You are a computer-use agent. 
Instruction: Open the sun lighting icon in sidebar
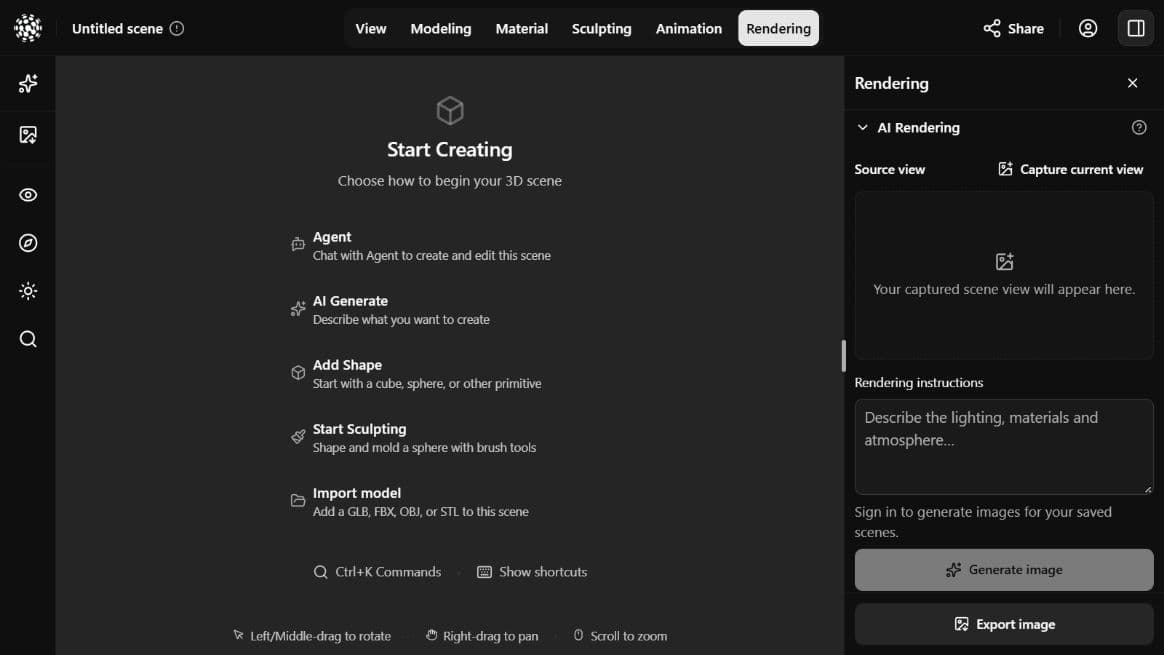tap(27, 291)
